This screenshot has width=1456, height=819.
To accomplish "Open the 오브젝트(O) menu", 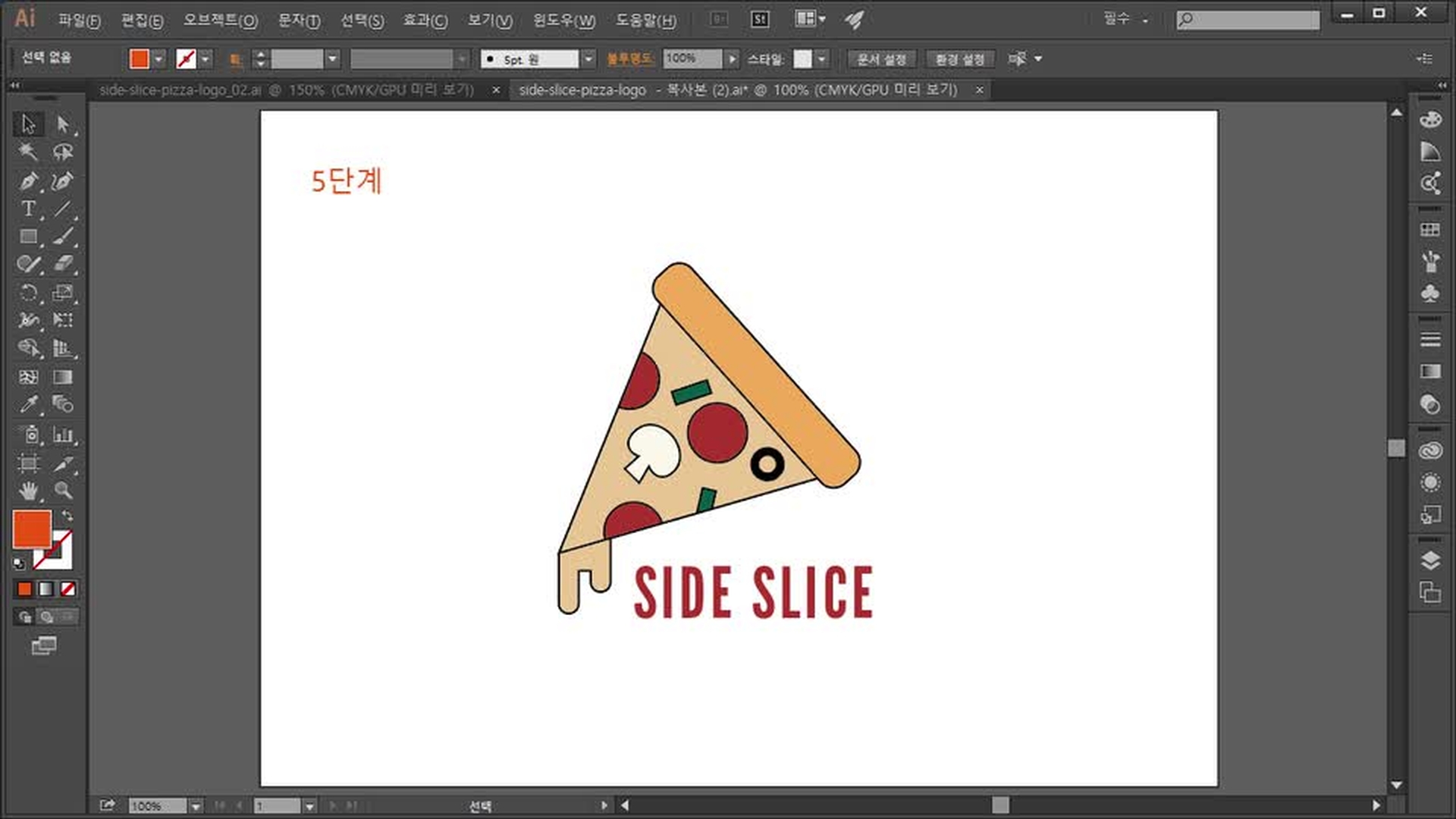I will 220,20.
